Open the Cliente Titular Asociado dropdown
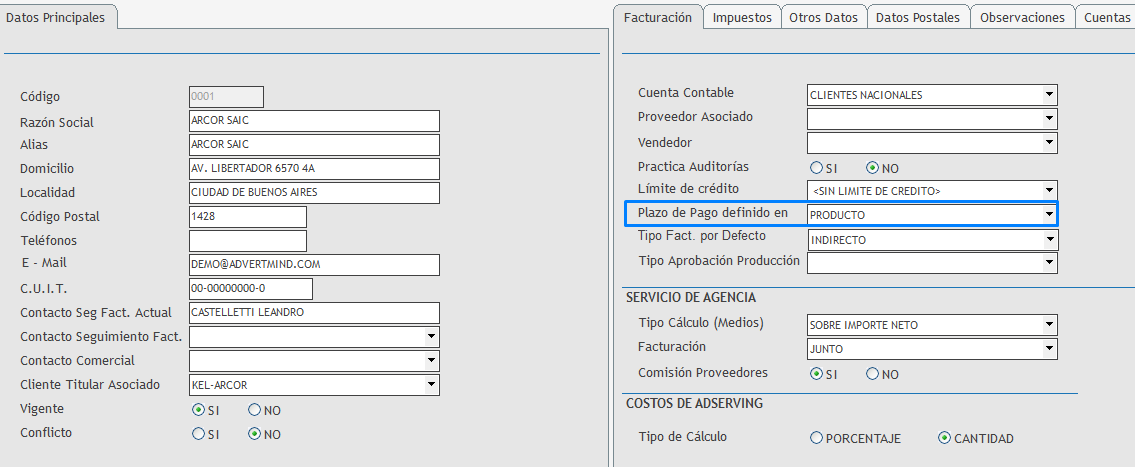 [x=431, y=385]
